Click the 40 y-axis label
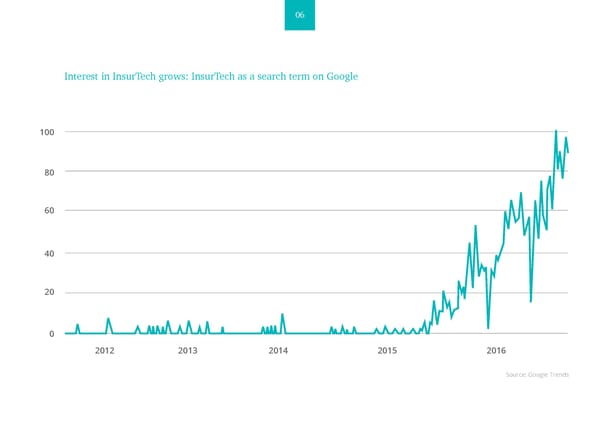The width and height of the screenshot is (600, 426). (x=50, y=253)
